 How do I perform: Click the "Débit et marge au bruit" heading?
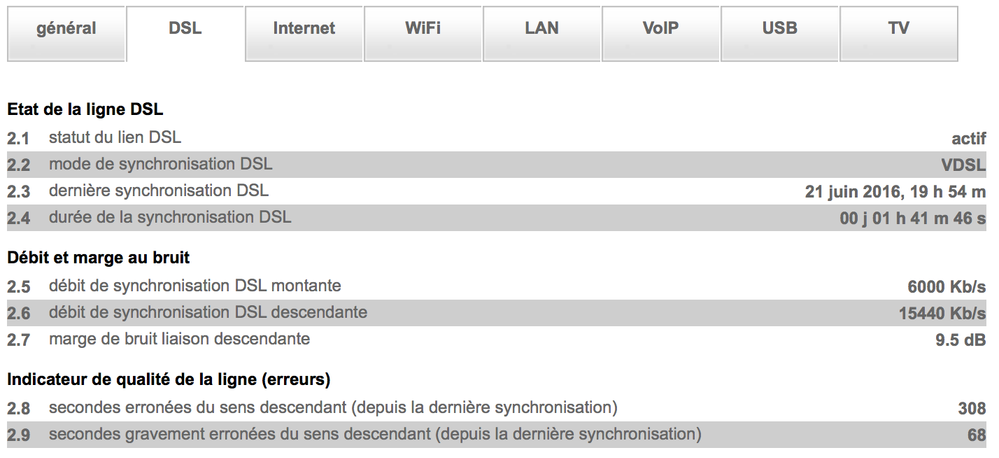pos(98,258)
